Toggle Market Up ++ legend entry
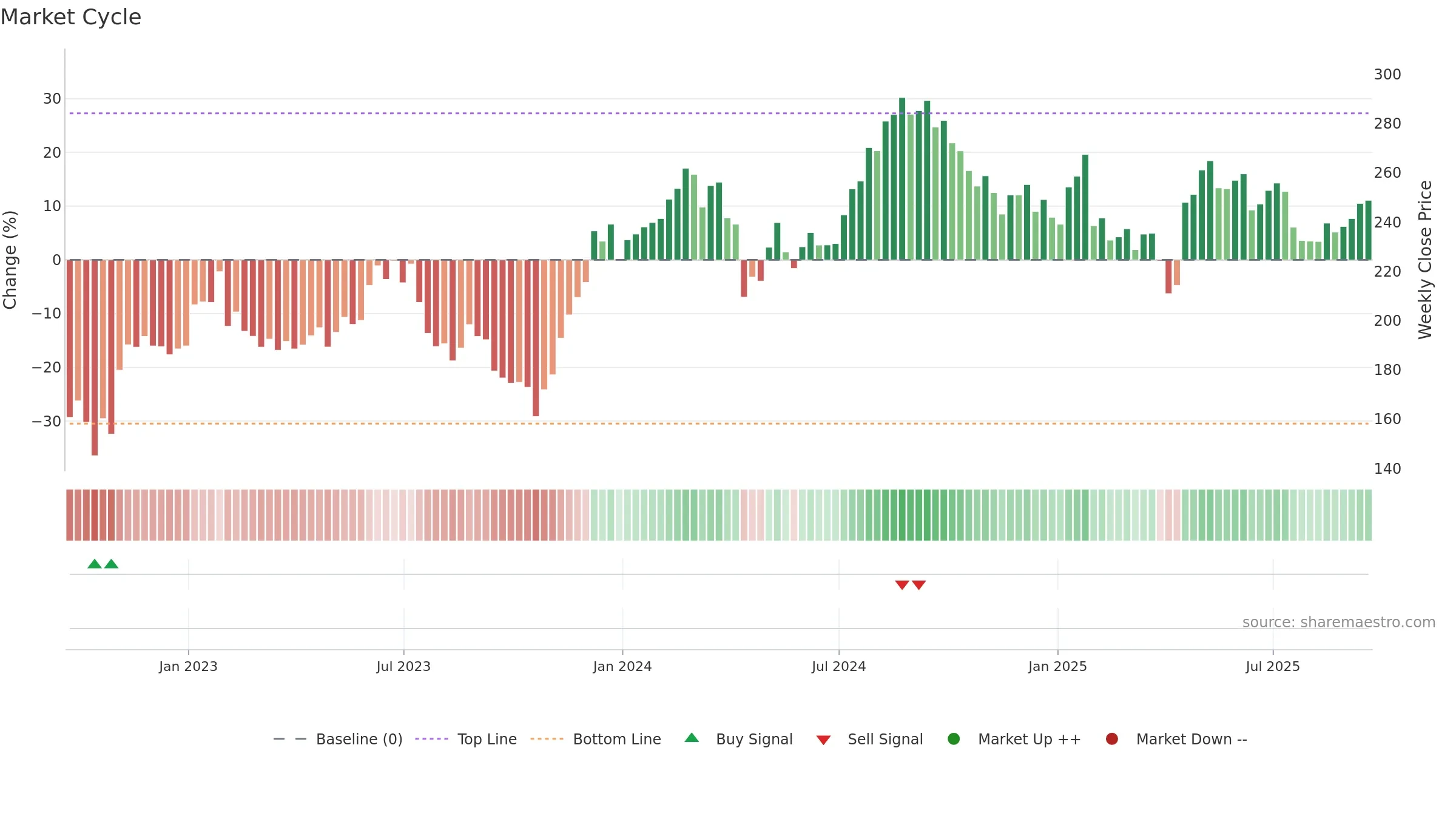The width and height of the screenshot is (1456, 819). [1014, 739]
